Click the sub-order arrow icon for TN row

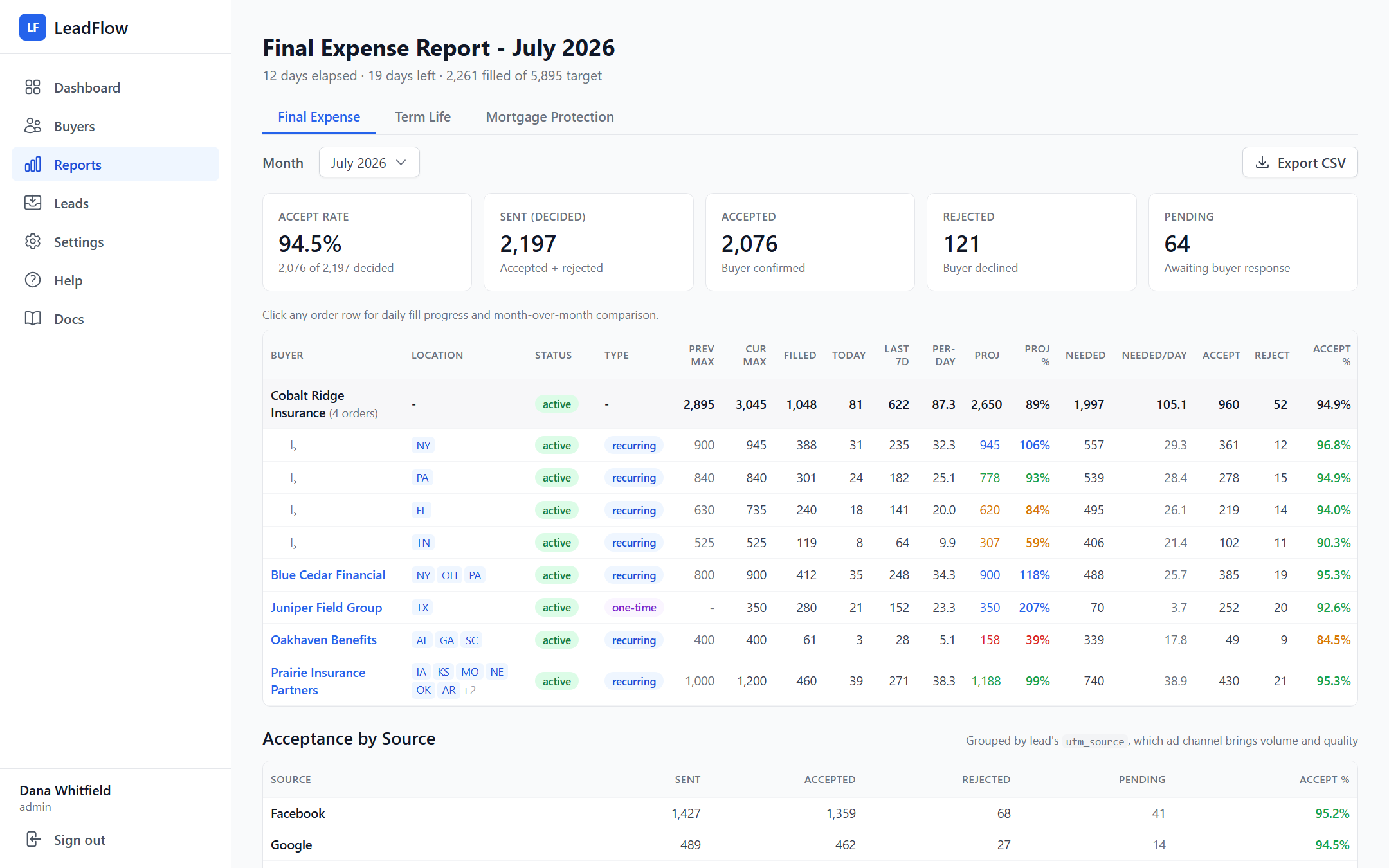(293, 543)
